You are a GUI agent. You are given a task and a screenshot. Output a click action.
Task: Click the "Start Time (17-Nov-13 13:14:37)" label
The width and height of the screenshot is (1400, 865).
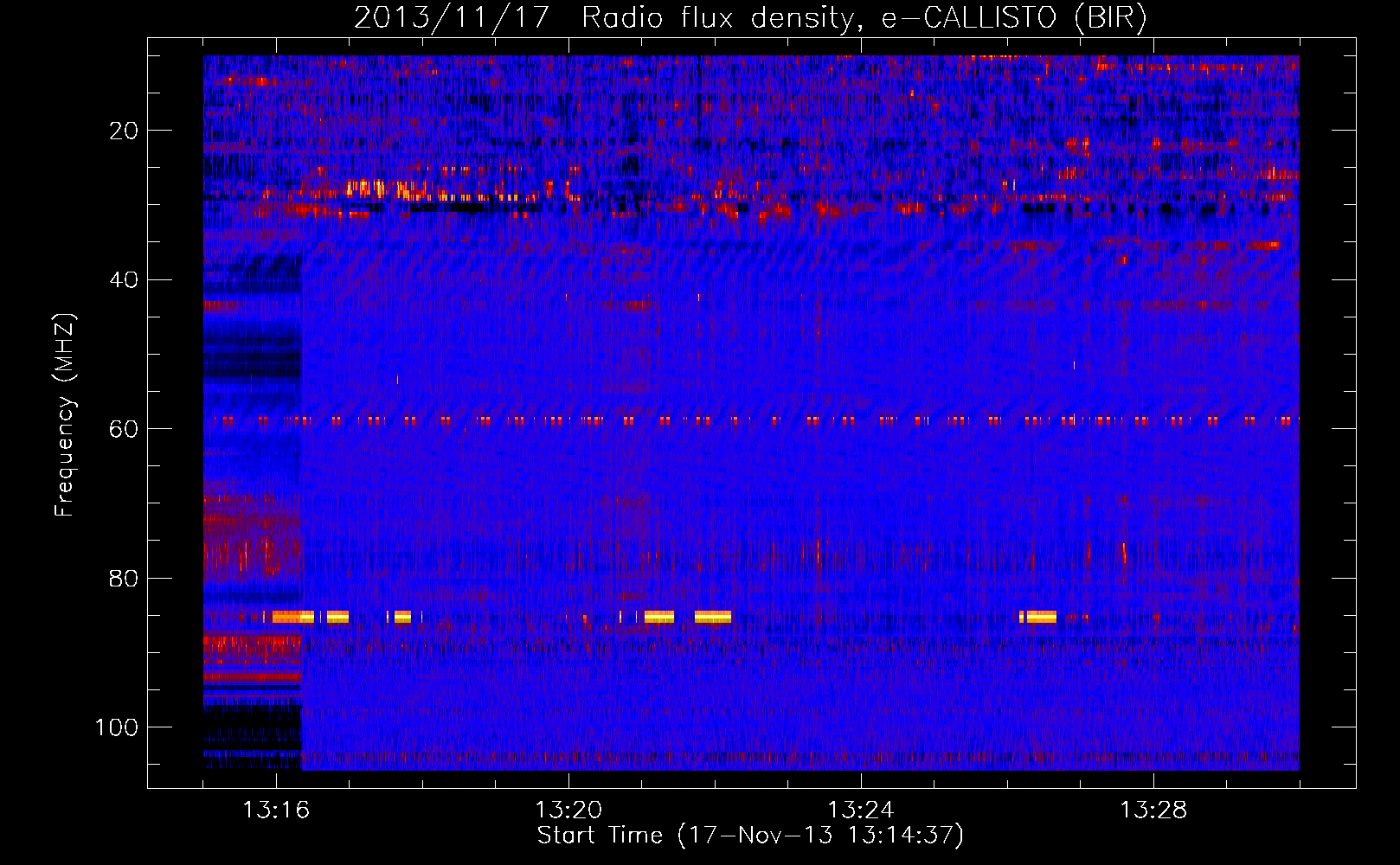[750, 836]
